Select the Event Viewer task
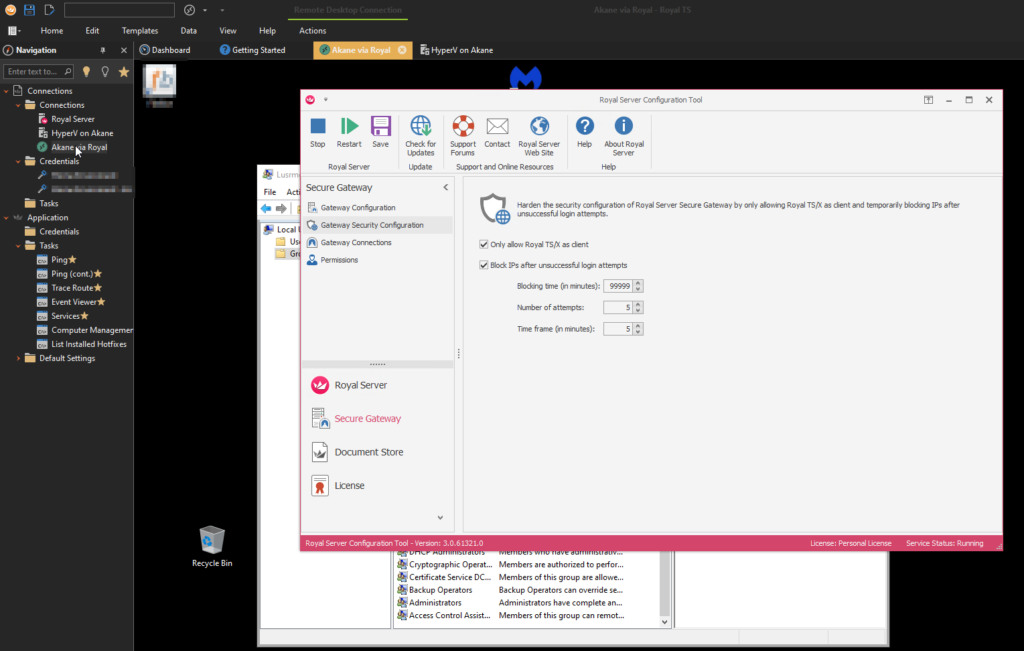This screenshot has height=651, width=1024. pos(71,302)
